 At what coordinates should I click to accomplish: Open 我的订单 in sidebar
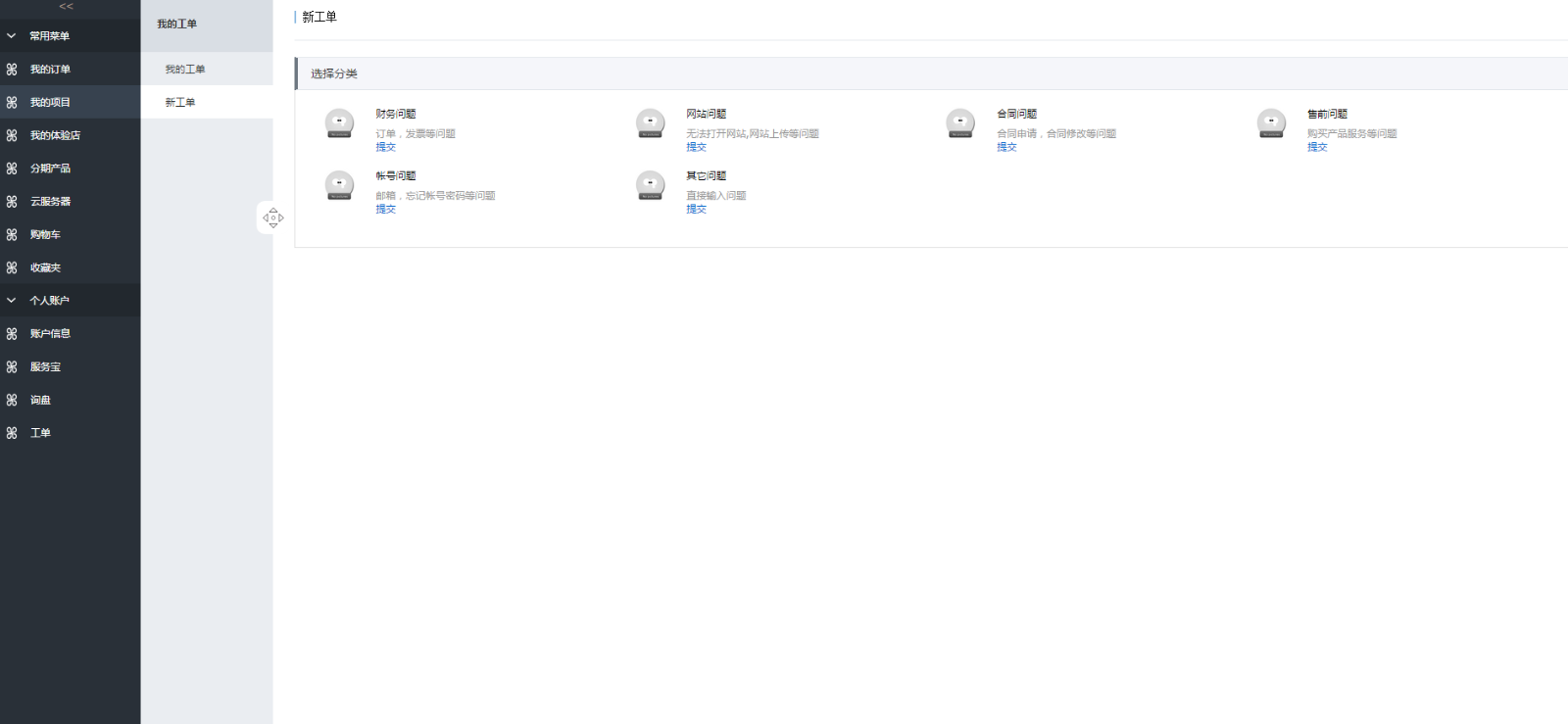click(x=50, y=70)
